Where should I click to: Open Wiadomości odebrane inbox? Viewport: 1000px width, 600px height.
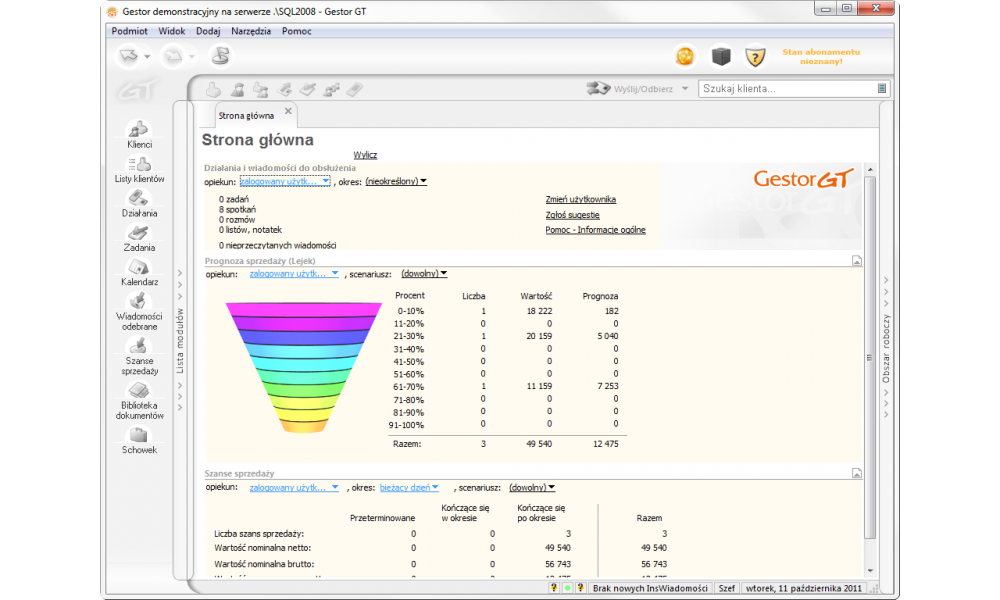(x=139, y=312)
